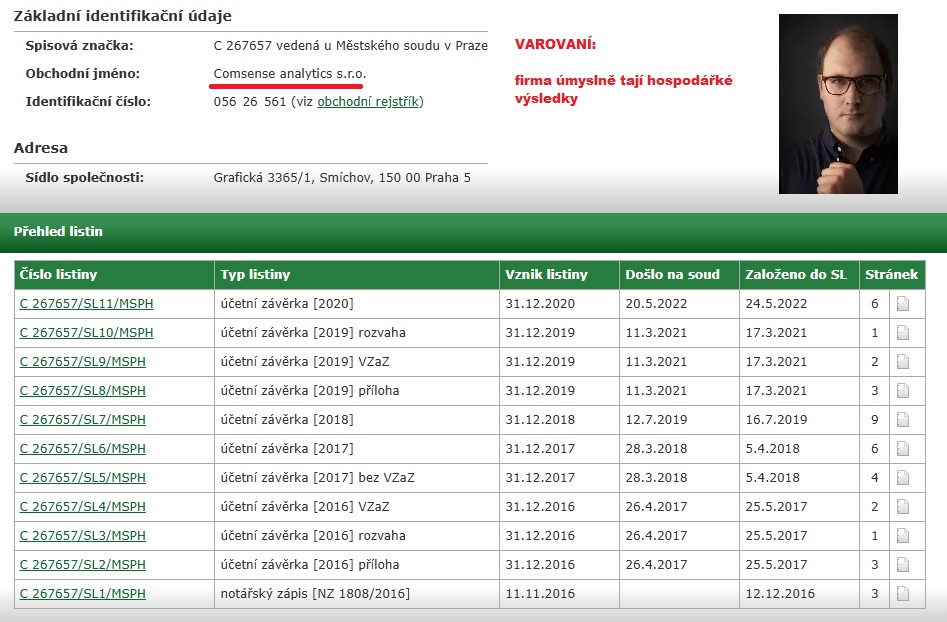This screenshot has width=947, height=622.
Task: Click the Došlo na soud column header
Action: (672, 275)
